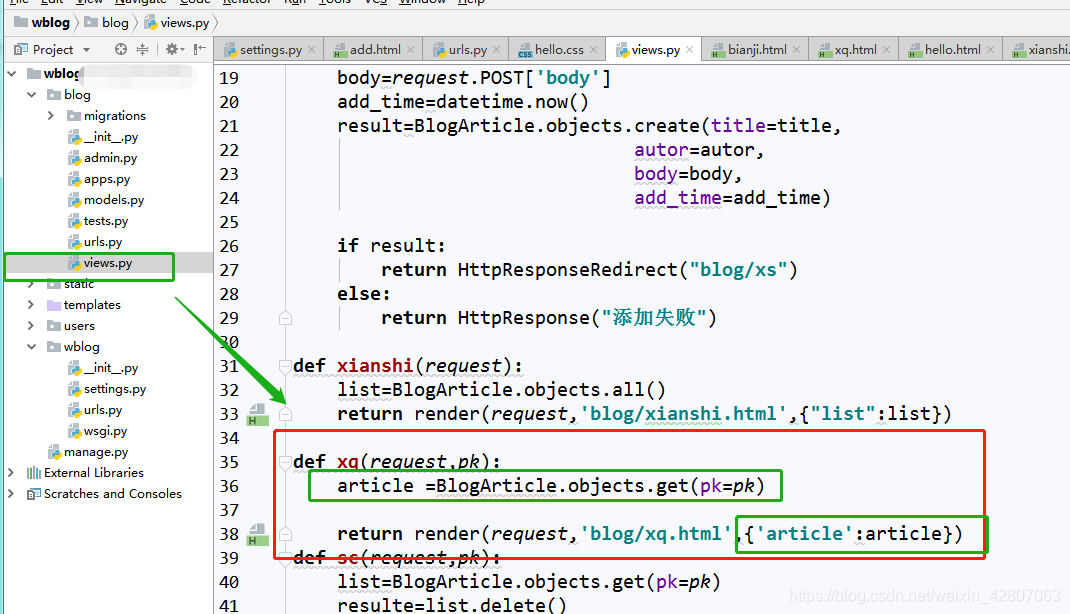Click the locate-in-project crosshair icon
This screenshot has height=614, width=1070.
(121, 49)
